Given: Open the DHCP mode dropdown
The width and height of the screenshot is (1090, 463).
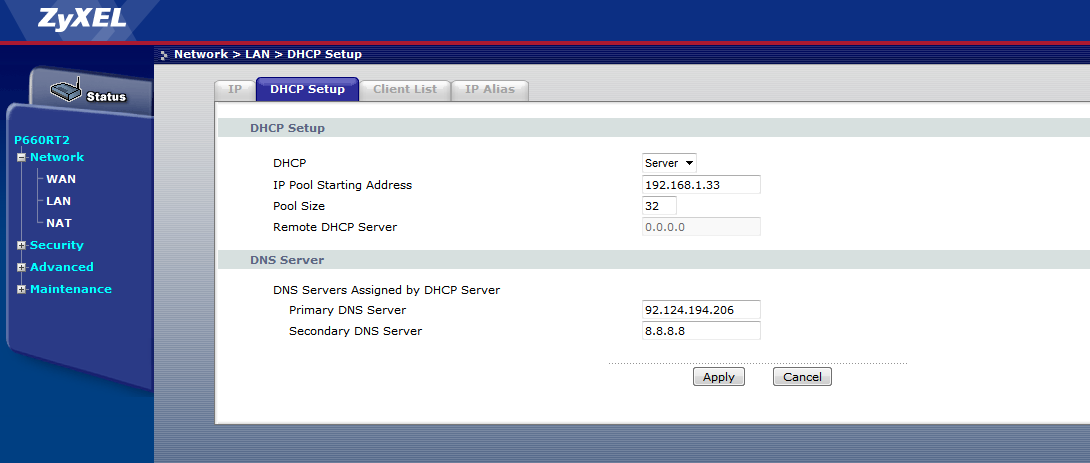Looking at the screenshot, I should (669, 163).
